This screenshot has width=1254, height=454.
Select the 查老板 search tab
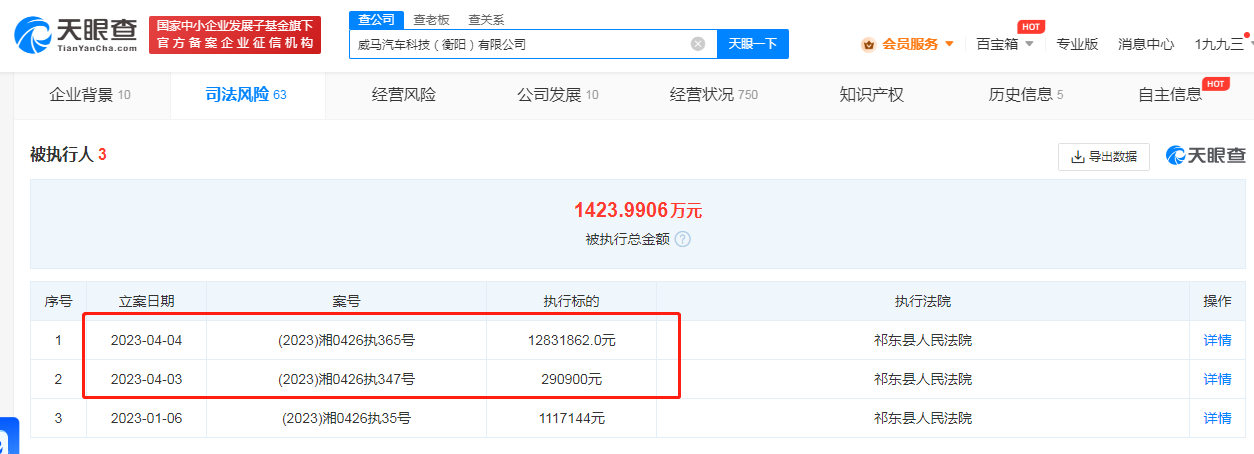432,19
